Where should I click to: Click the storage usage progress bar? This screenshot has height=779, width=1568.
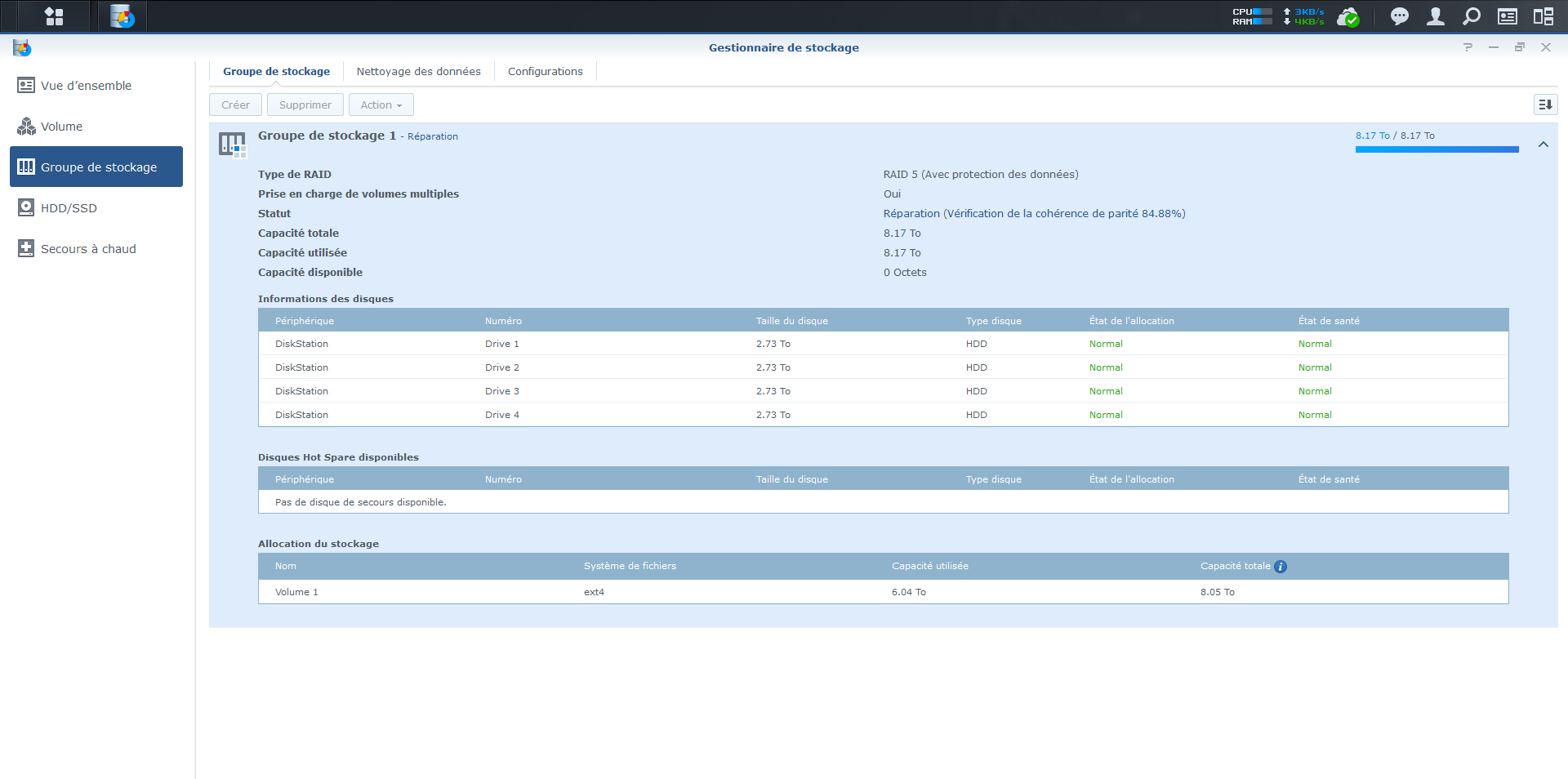1437,149
